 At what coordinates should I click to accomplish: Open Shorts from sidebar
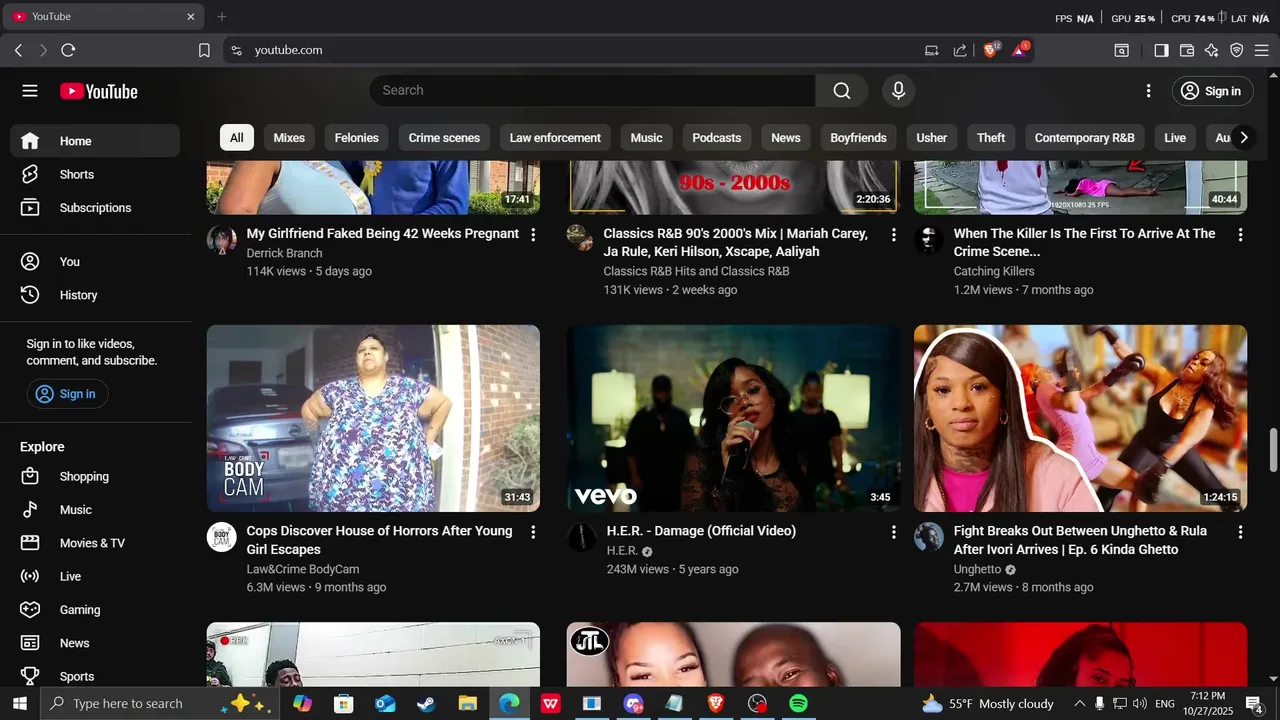pos(95,174)
